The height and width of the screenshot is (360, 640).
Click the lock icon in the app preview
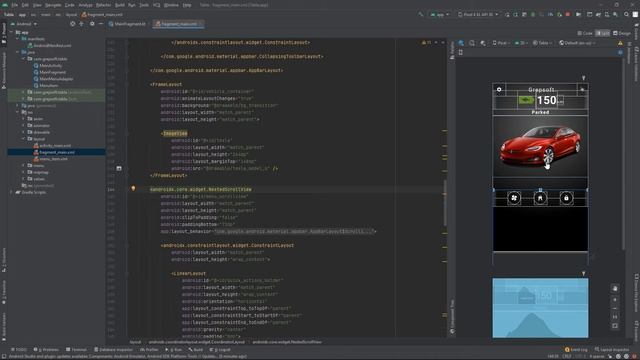566,198
